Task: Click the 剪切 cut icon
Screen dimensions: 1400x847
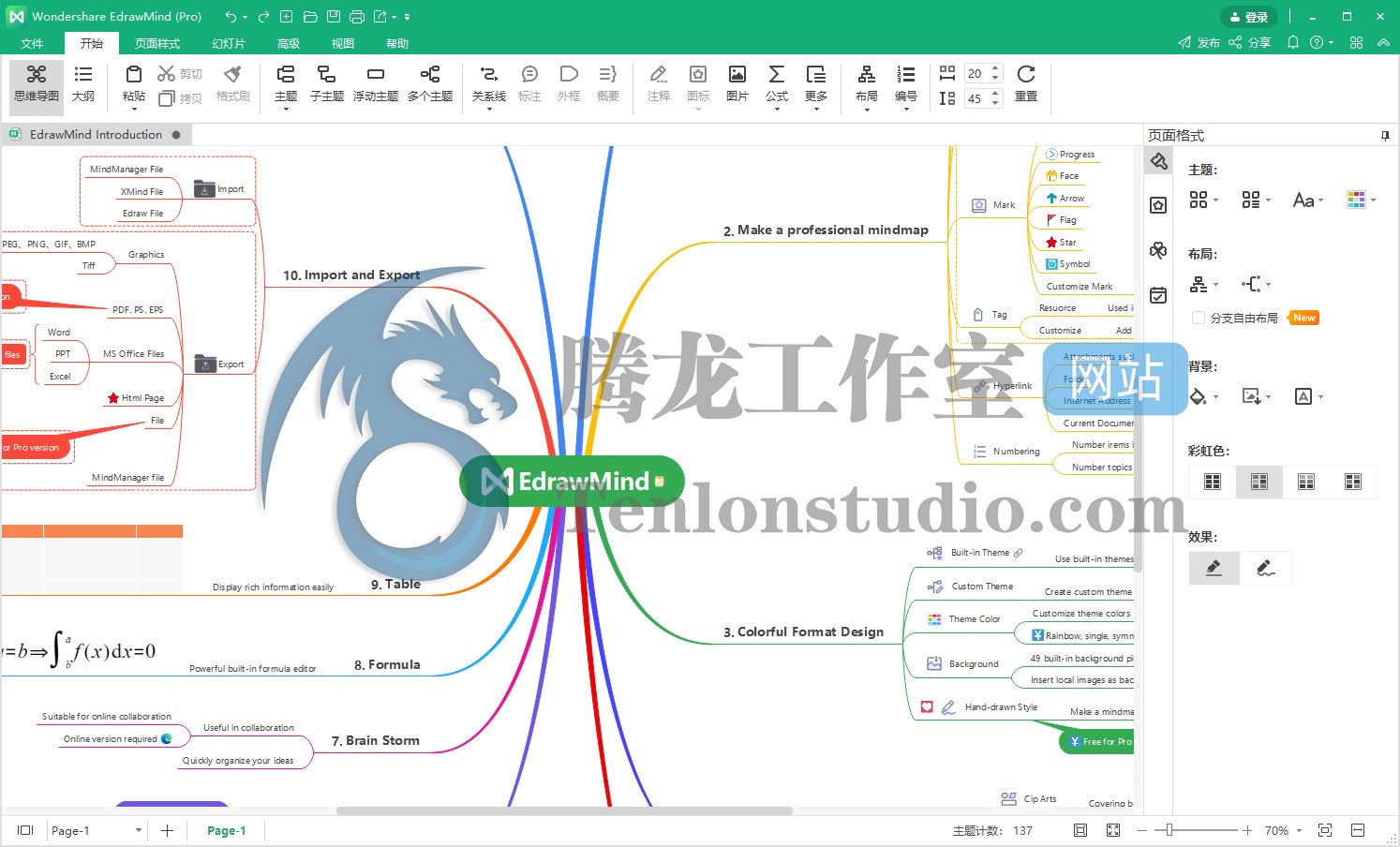Action: [x=167, y=73]
